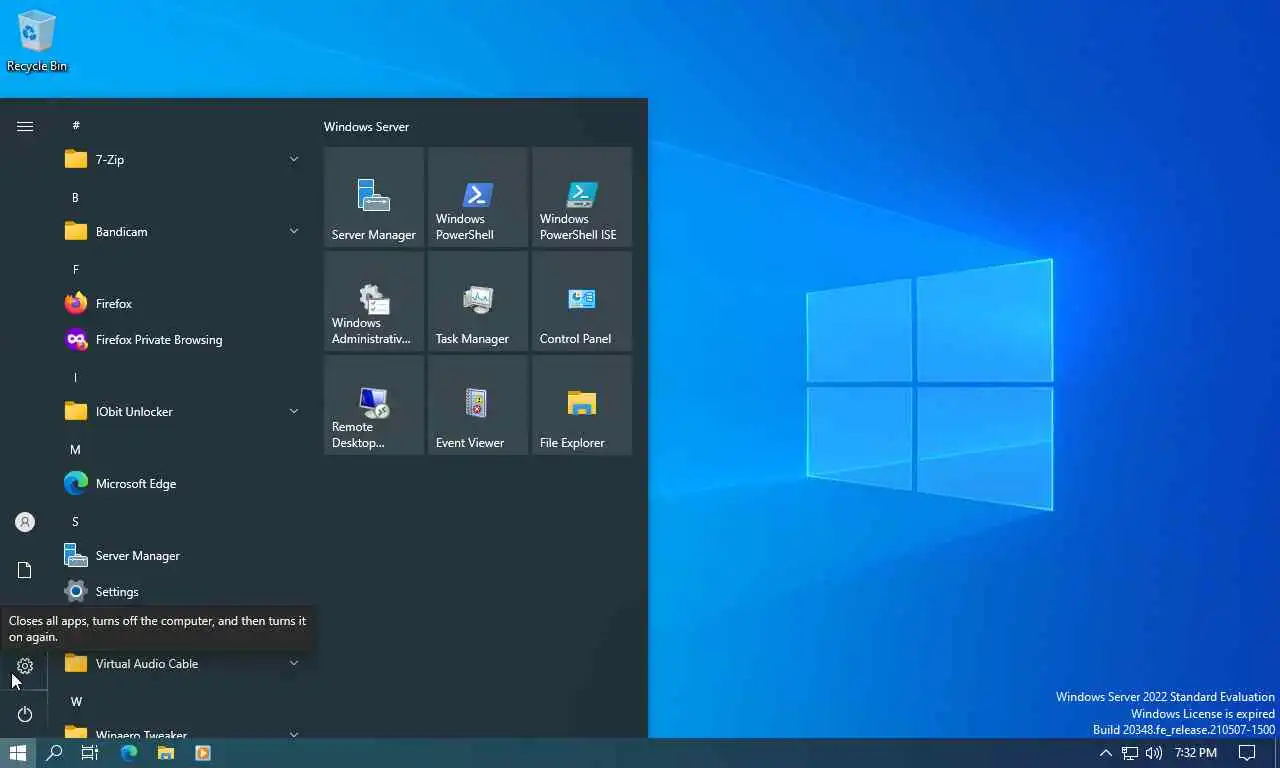Image resolution: width=1280 pixels, height=768 pixels.
Task: Open the Windows Administrative Tools tile
Action: [x=374, y=301]
